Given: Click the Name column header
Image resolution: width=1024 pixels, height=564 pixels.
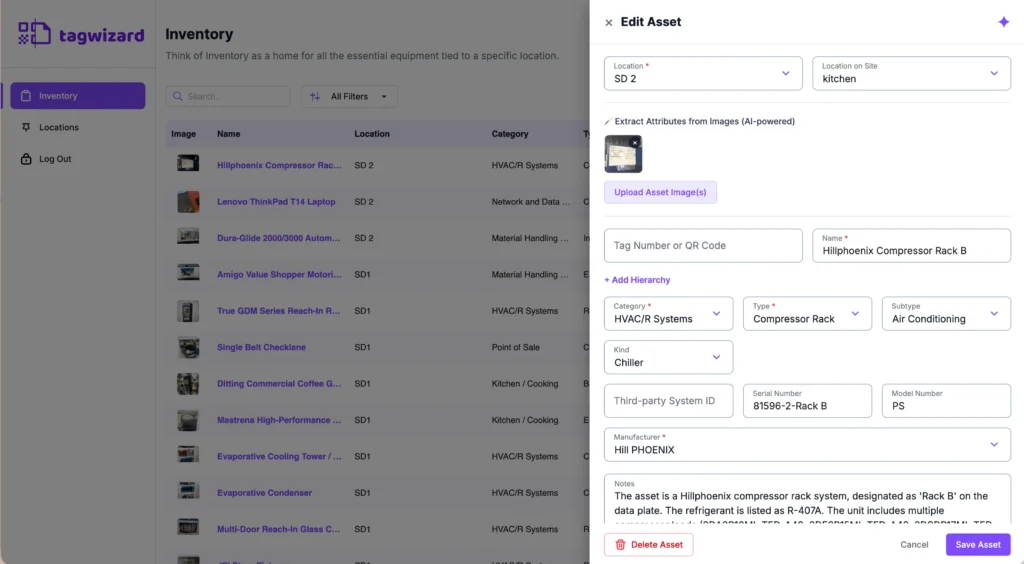Looking at the screenshot, I should 229,134.
